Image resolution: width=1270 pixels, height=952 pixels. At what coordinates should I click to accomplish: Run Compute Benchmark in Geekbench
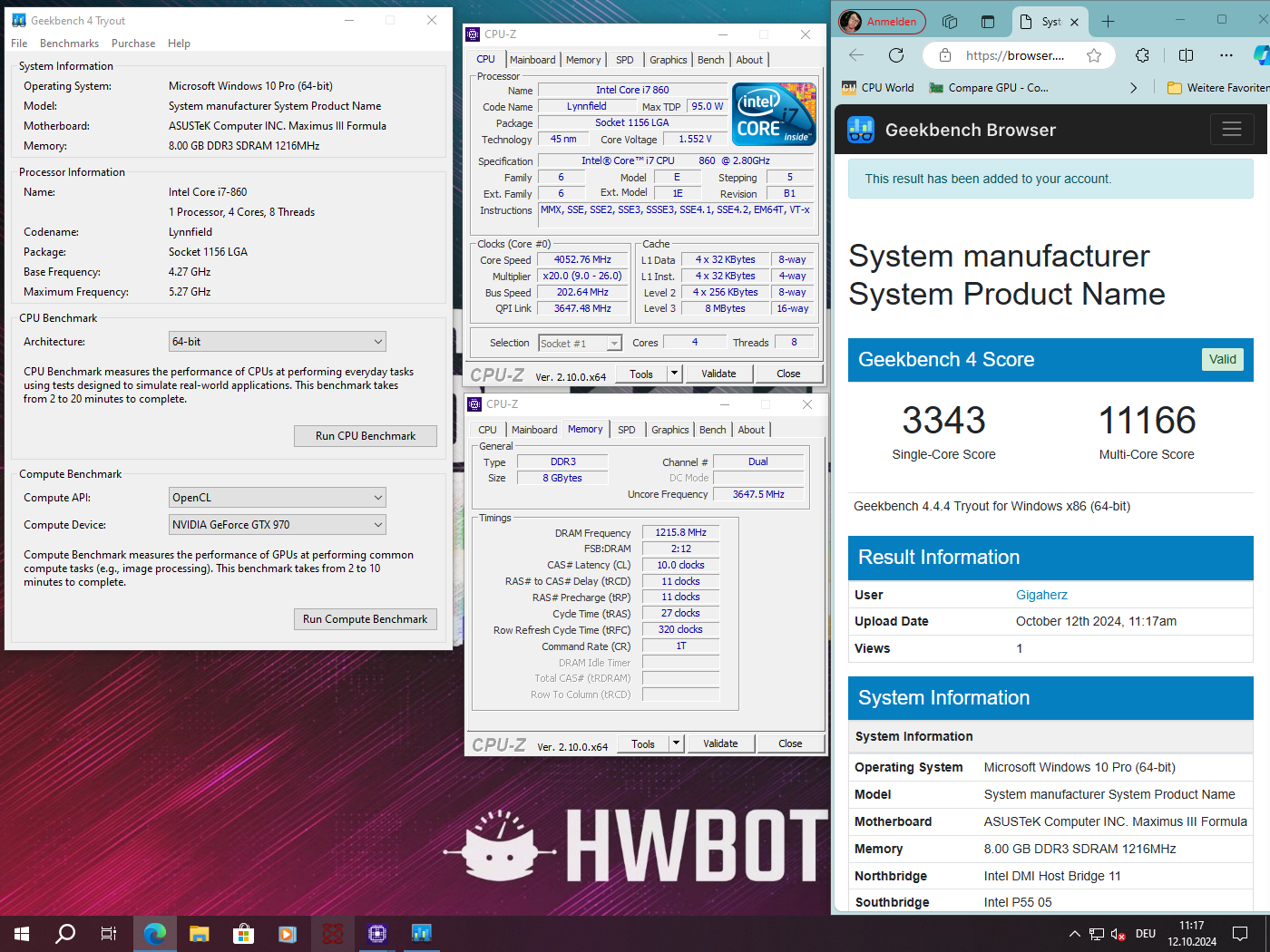tap(366, 619)
